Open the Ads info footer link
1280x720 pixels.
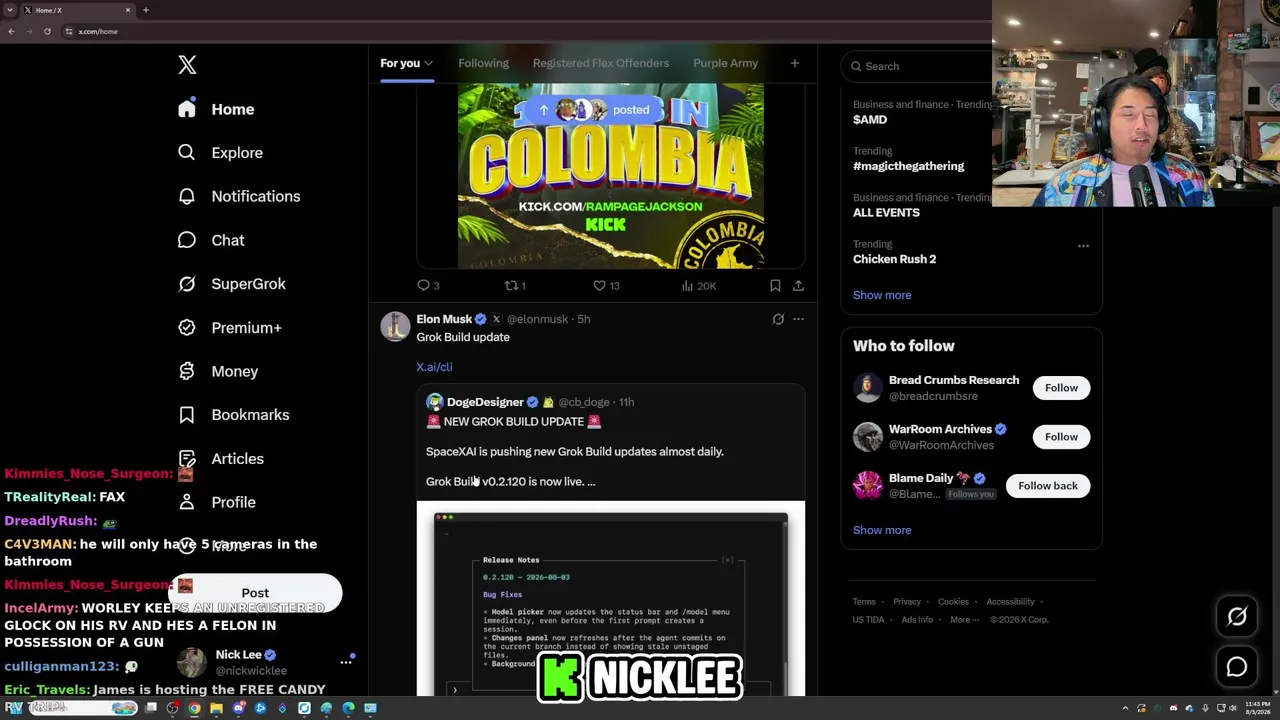pyautogui.click(x=917, y=620)
